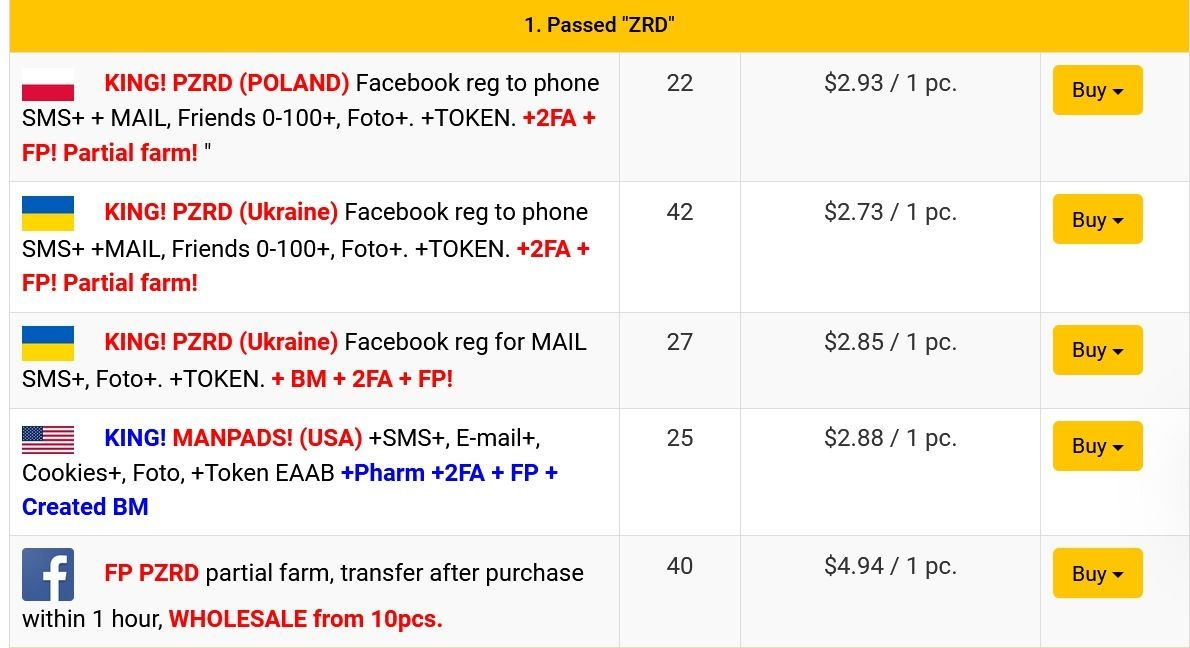Open the Buy dropdown for the Poland listing
The width and height of the screenshot is (1190, 648).
tap(1097, 90)
